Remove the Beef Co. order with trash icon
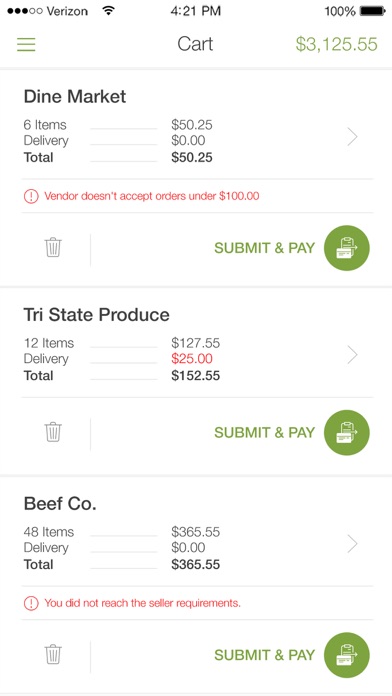 coord(53,654)
